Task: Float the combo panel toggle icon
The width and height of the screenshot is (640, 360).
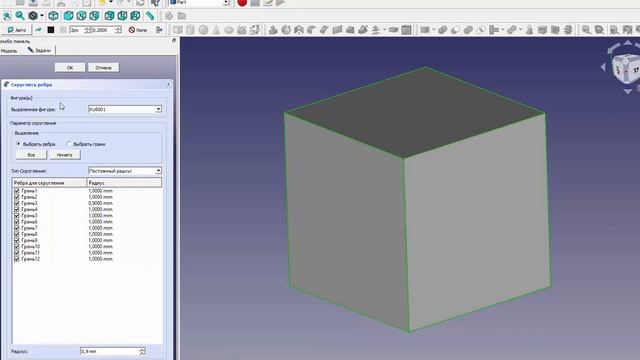Action: (x=174, y=40)
